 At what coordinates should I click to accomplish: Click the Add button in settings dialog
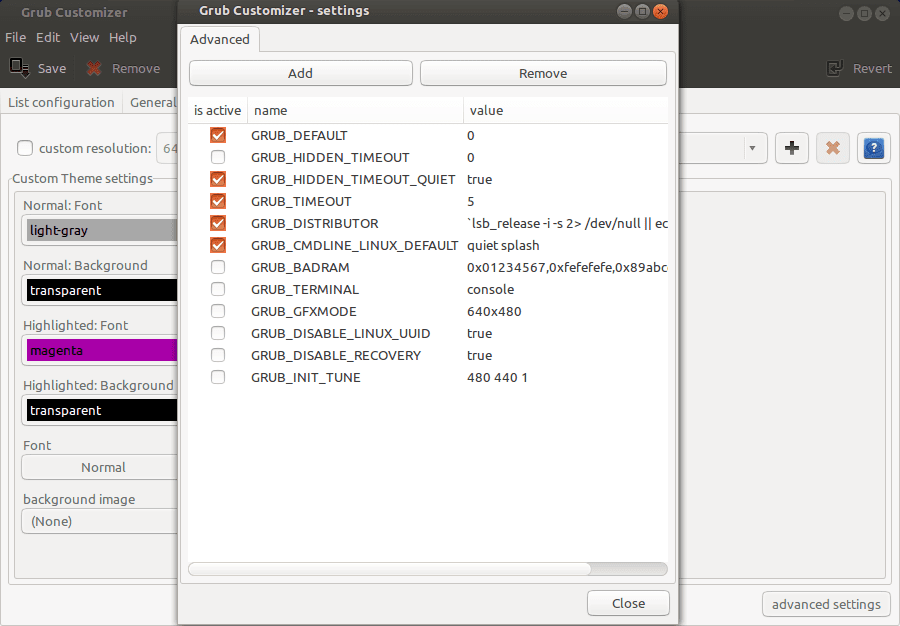click(x=301, y=73)
